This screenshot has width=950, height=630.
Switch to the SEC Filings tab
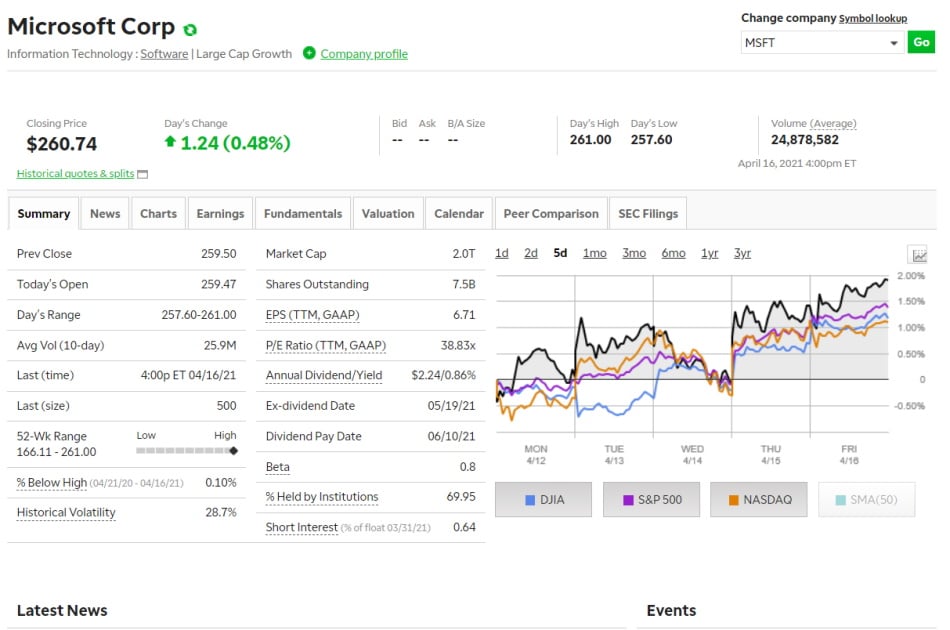[x=648, y=214]
